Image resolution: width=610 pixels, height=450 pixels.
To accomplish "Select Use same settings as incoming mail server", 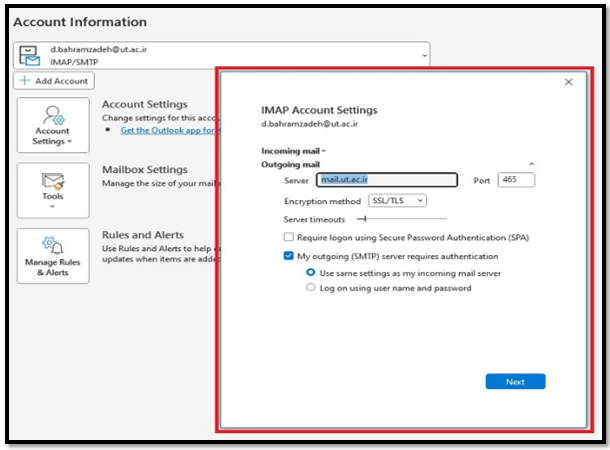I will click(x=310, y=272).
